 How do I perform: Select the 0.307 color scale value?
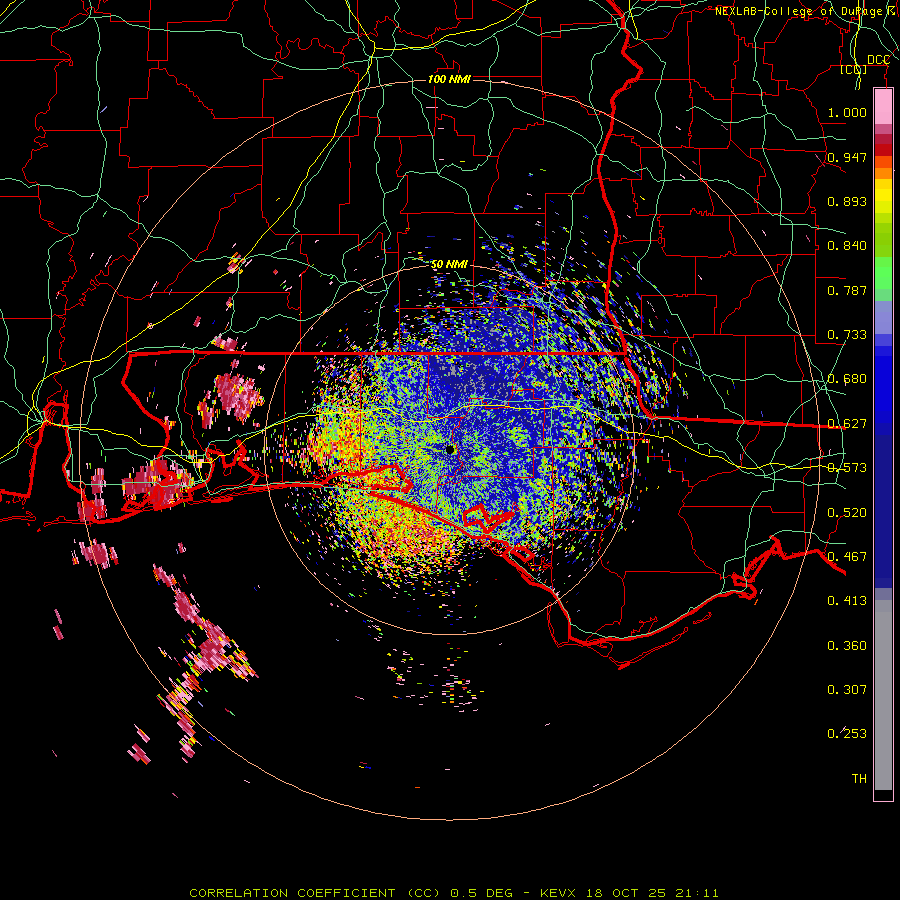pyautogui.click(x=847, y=690)
